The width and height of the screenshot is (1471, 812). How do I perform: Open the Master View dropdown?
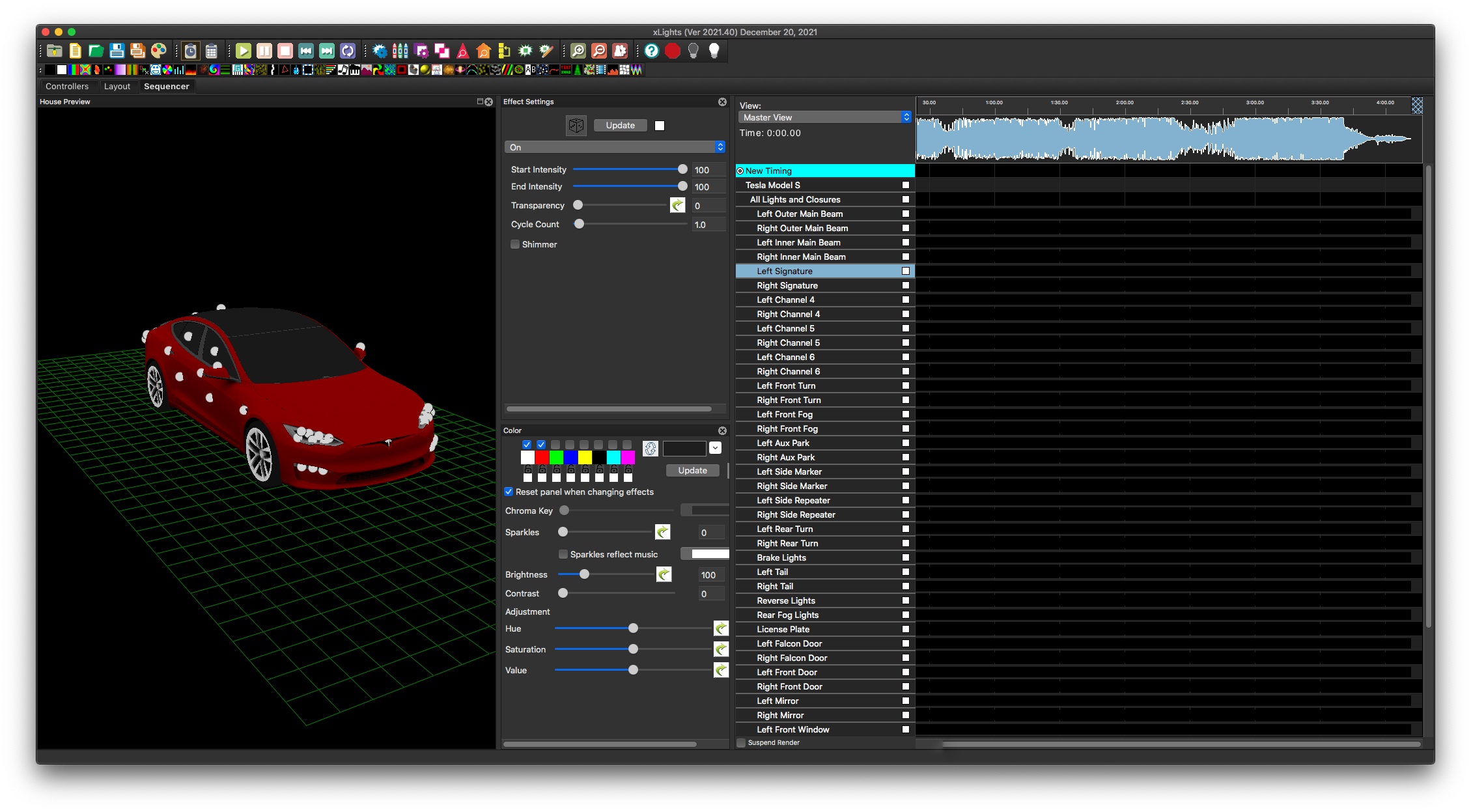pyautogui.click(x=824, y=118)
